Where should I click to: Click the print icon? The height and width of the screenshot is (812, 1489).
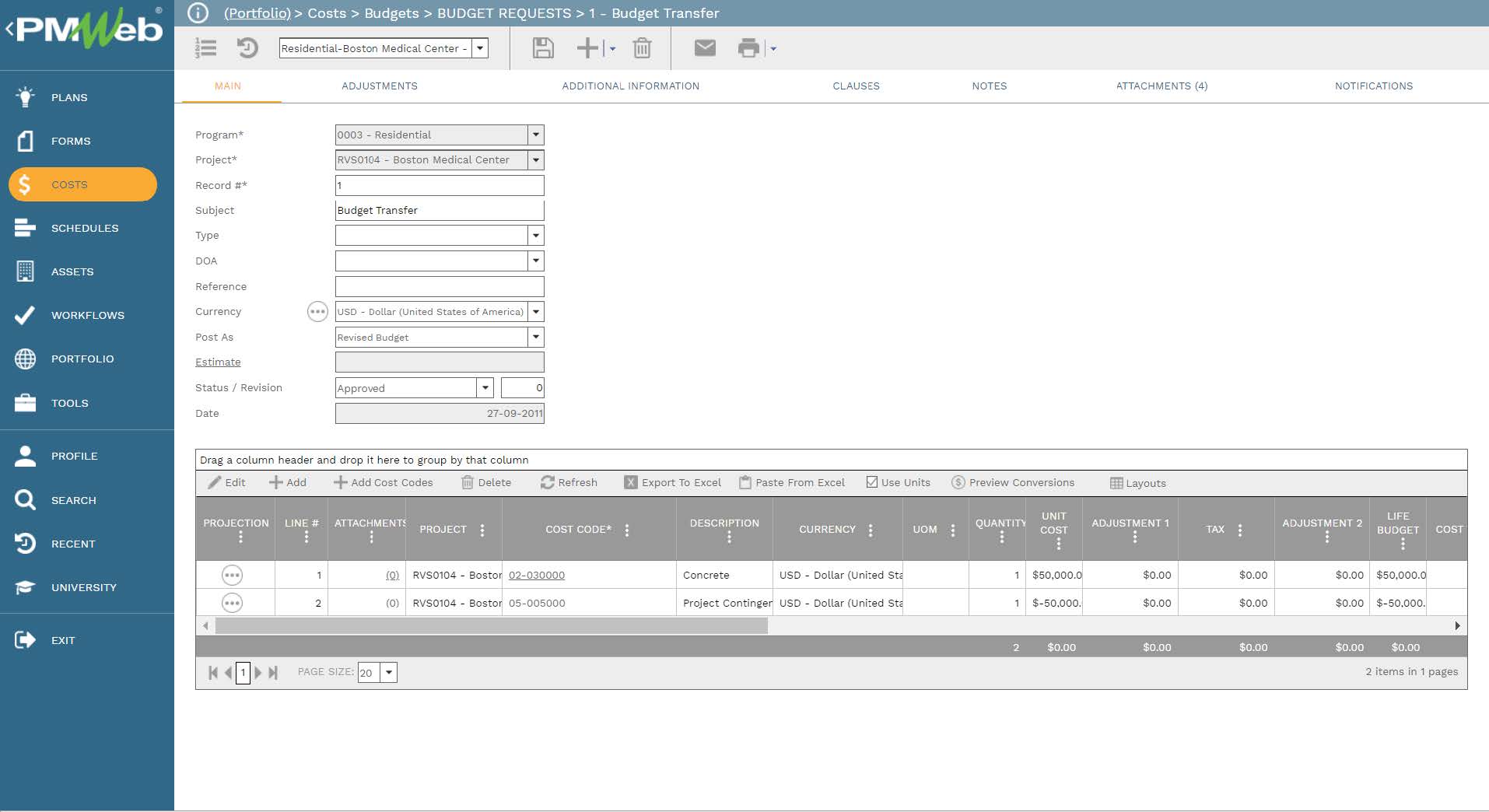pos(748,48)
